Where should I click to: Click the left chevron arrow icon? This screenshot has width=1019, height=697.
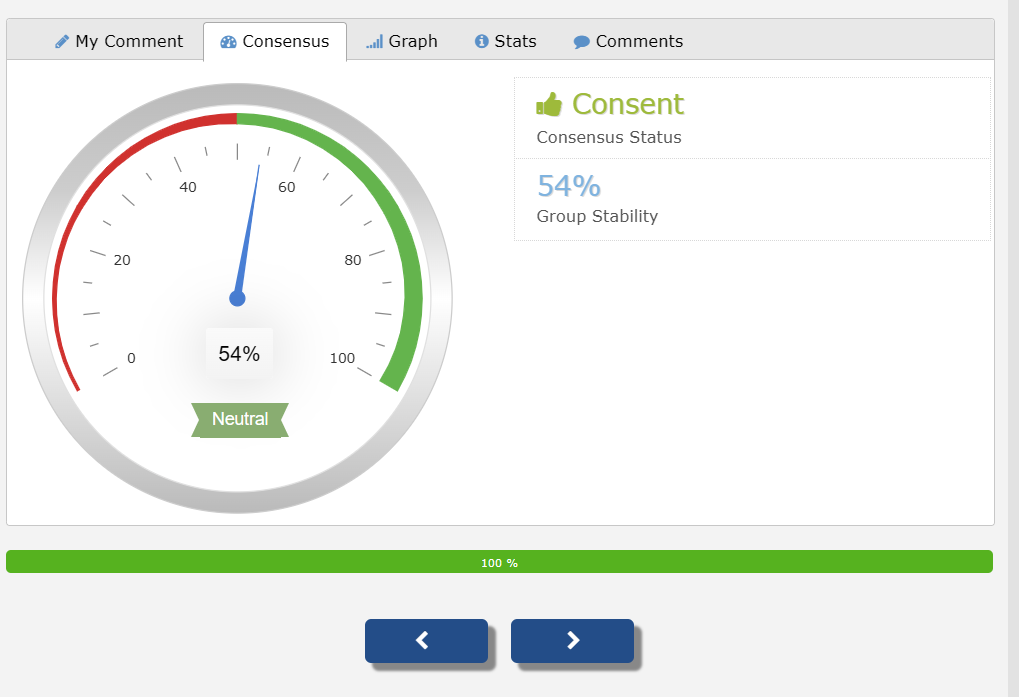coord(422,640)
